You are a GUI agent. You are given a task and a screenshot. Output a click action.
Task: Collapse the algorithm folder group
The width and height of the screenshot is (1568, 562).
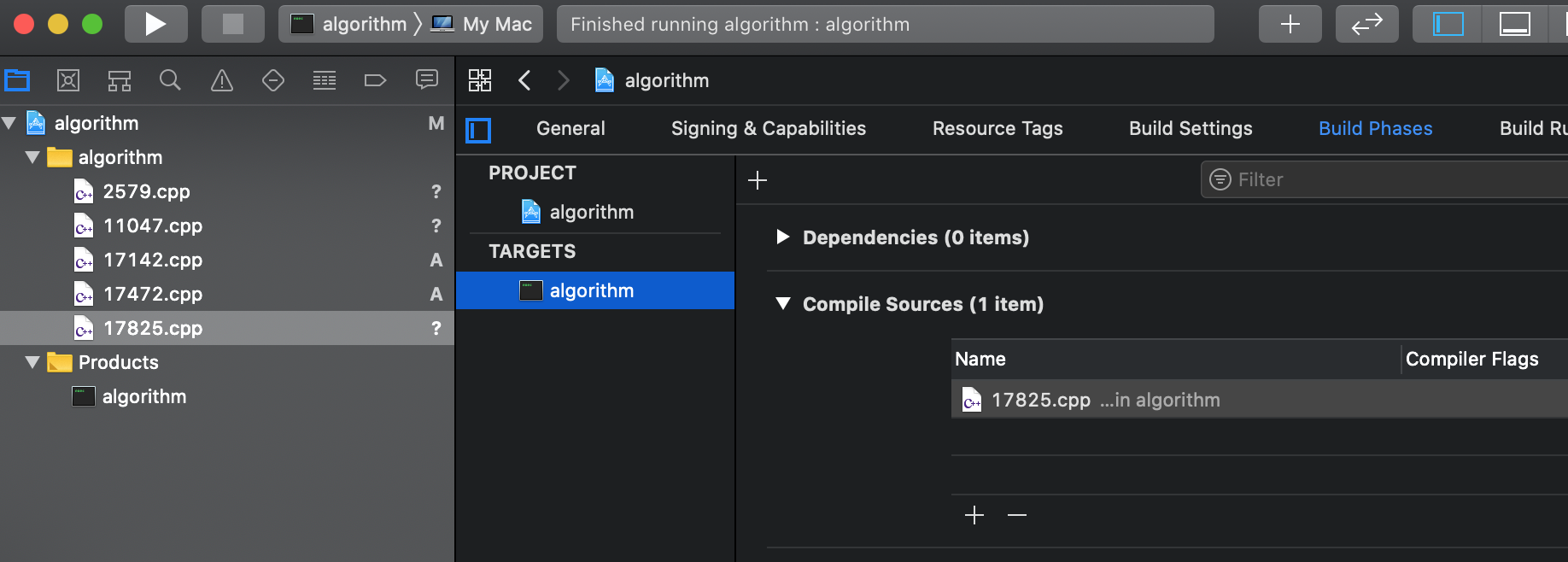click(x=32, y=157)
